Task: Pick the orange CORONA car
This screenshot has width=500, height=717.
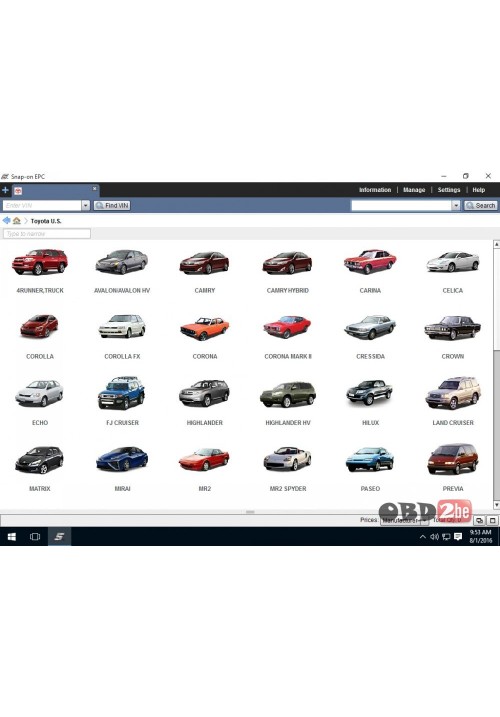Action: [x=204, y=328]
